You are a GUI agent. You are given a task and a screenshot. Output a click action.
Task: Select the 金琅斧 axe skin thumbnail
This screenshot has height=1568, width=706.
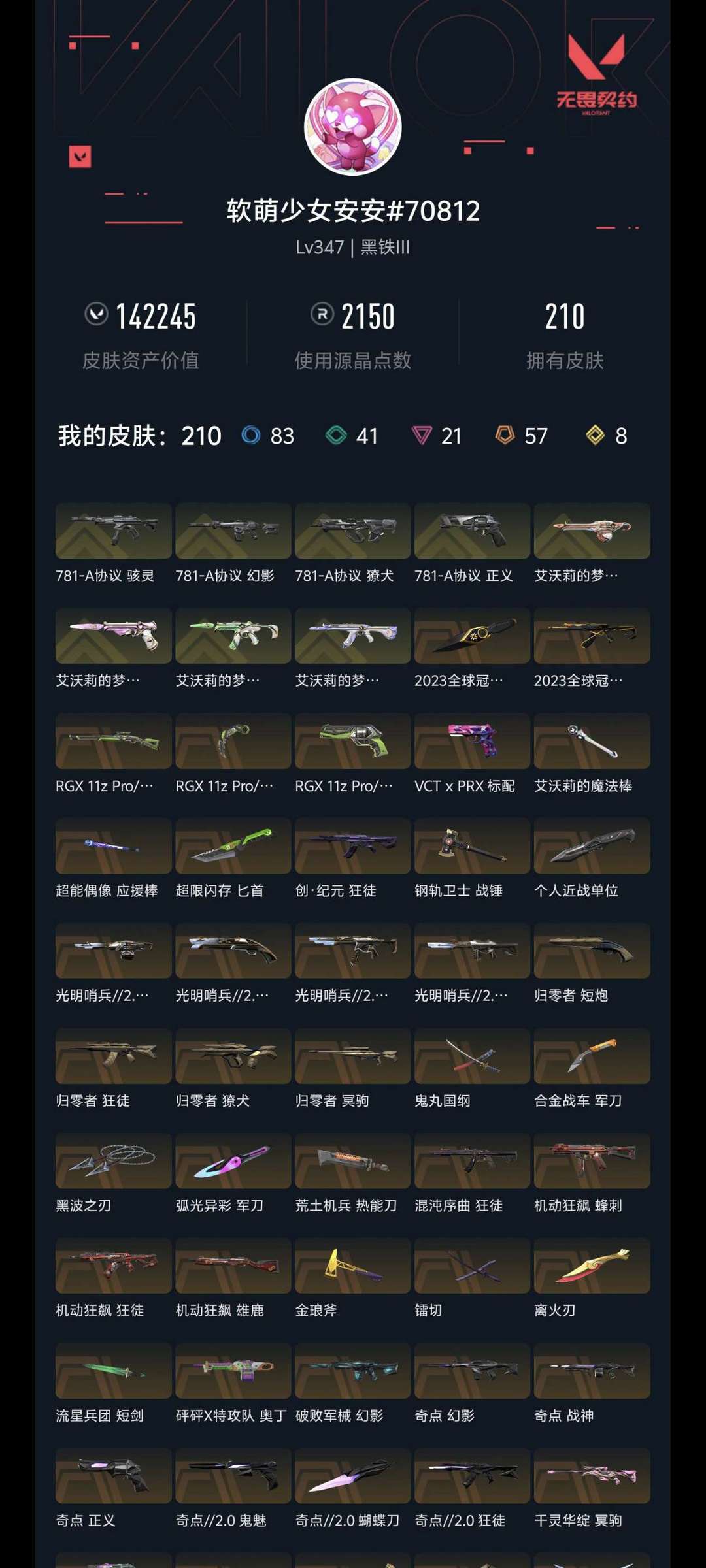(x=353, y=1266)
